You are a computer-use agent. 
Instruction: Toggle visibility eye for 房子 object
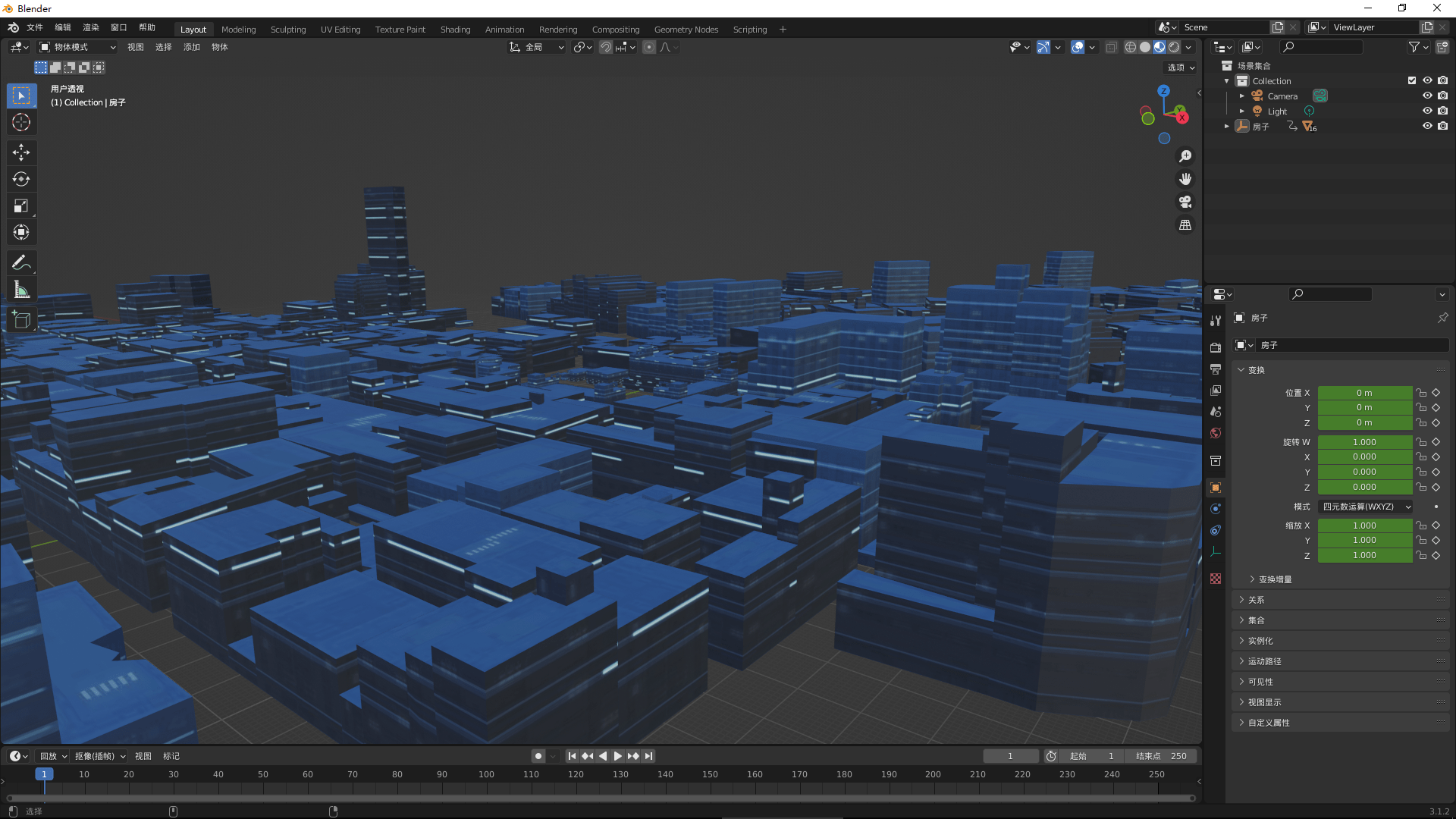coord(1427,126)
